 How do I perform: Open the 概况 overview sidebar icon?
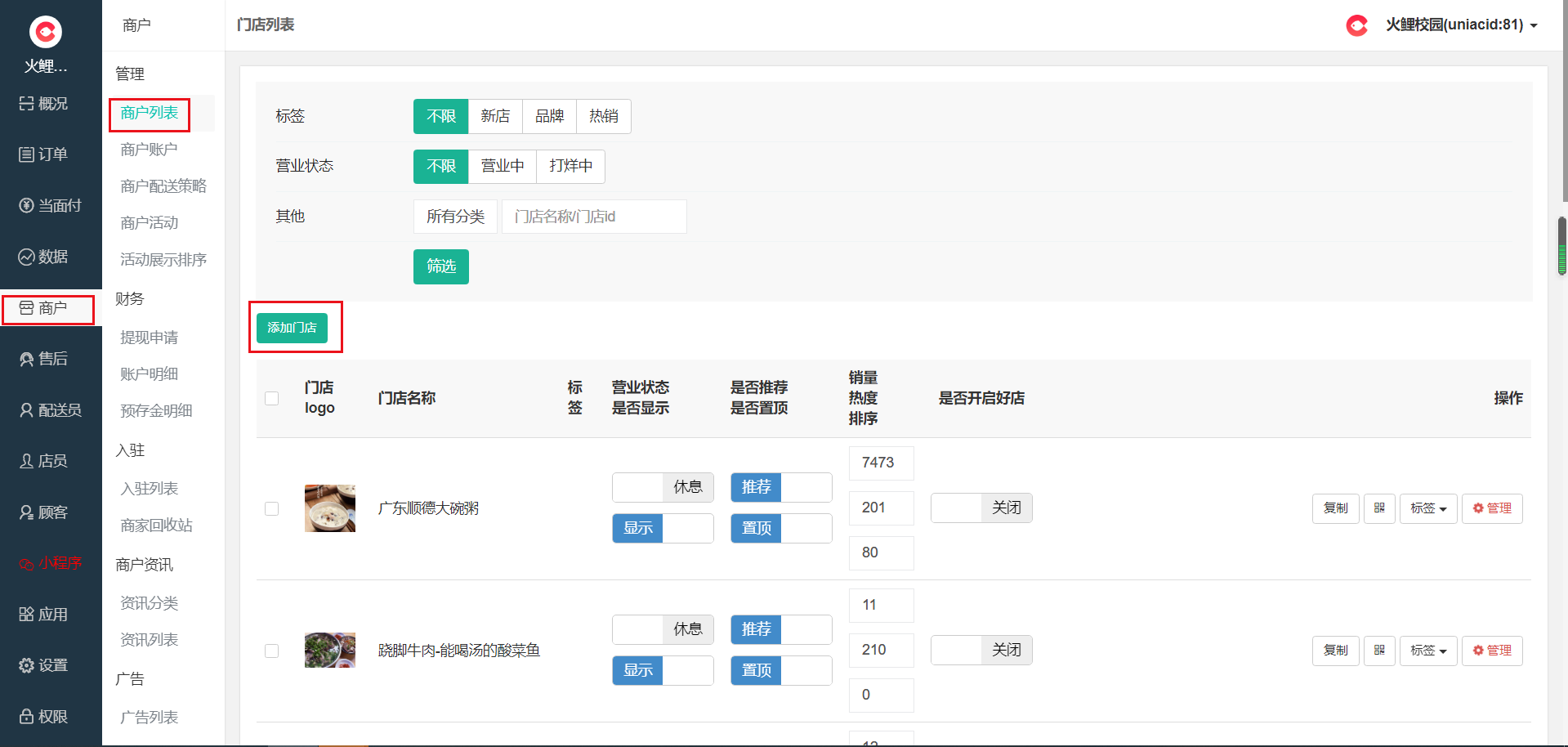(x=43, y=104)
